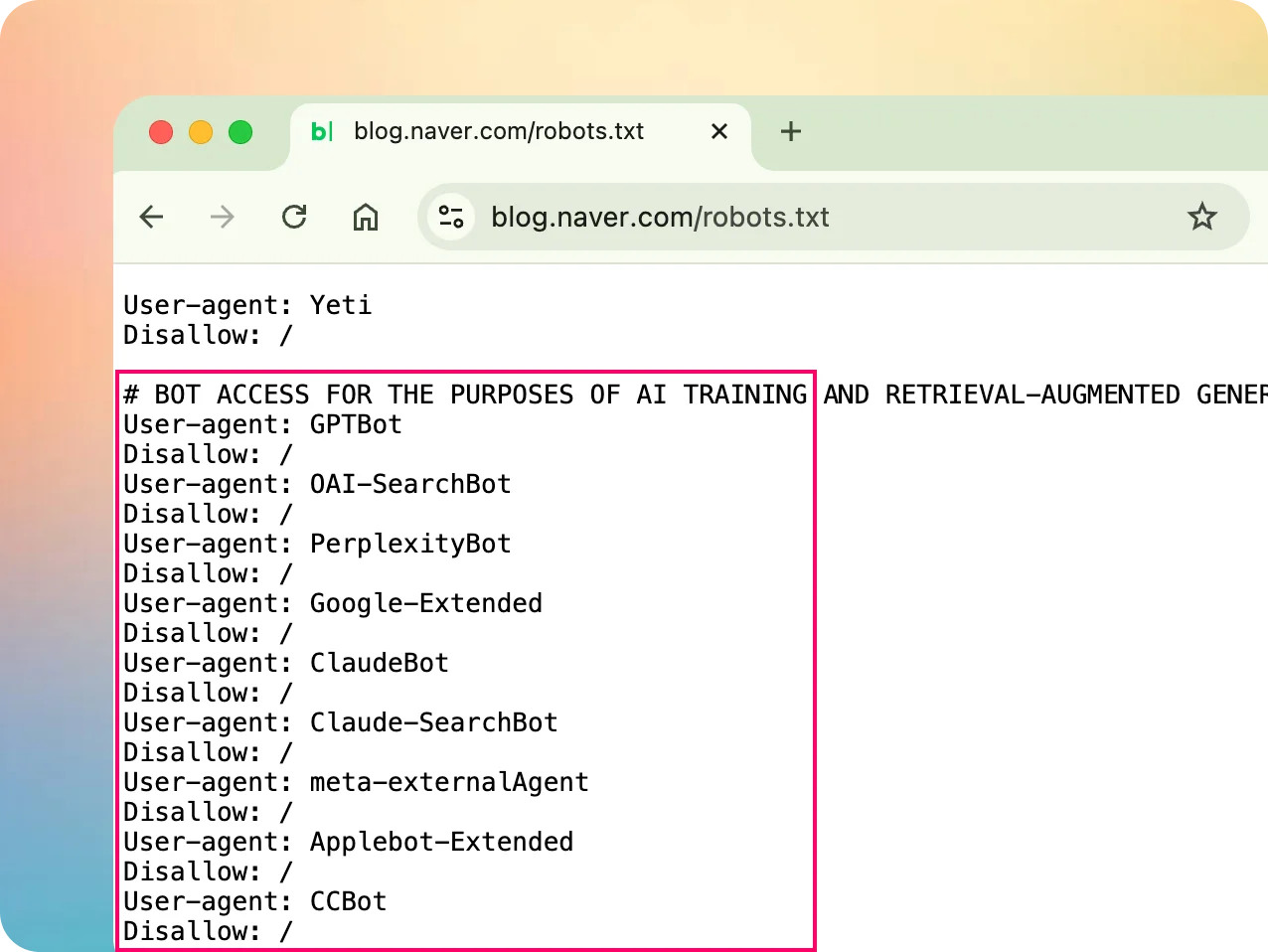Select the line 'User-agent: Yeti'

pos(247,305)
